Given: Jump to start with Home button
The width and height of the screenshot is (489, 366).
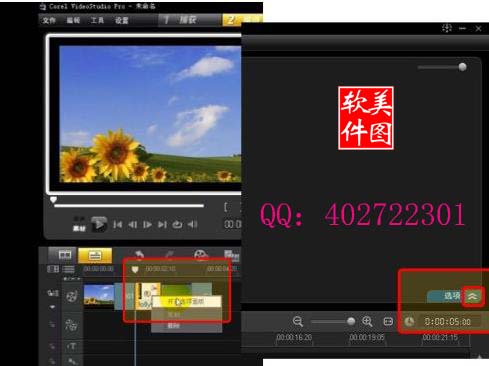Looking at the screenshot, I should click(x=117, y=225).
